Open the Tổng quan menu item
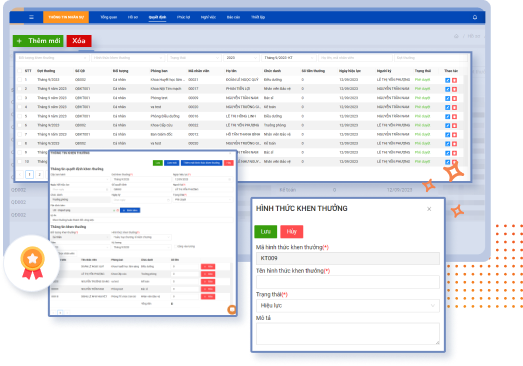 (x=109, y=17)
